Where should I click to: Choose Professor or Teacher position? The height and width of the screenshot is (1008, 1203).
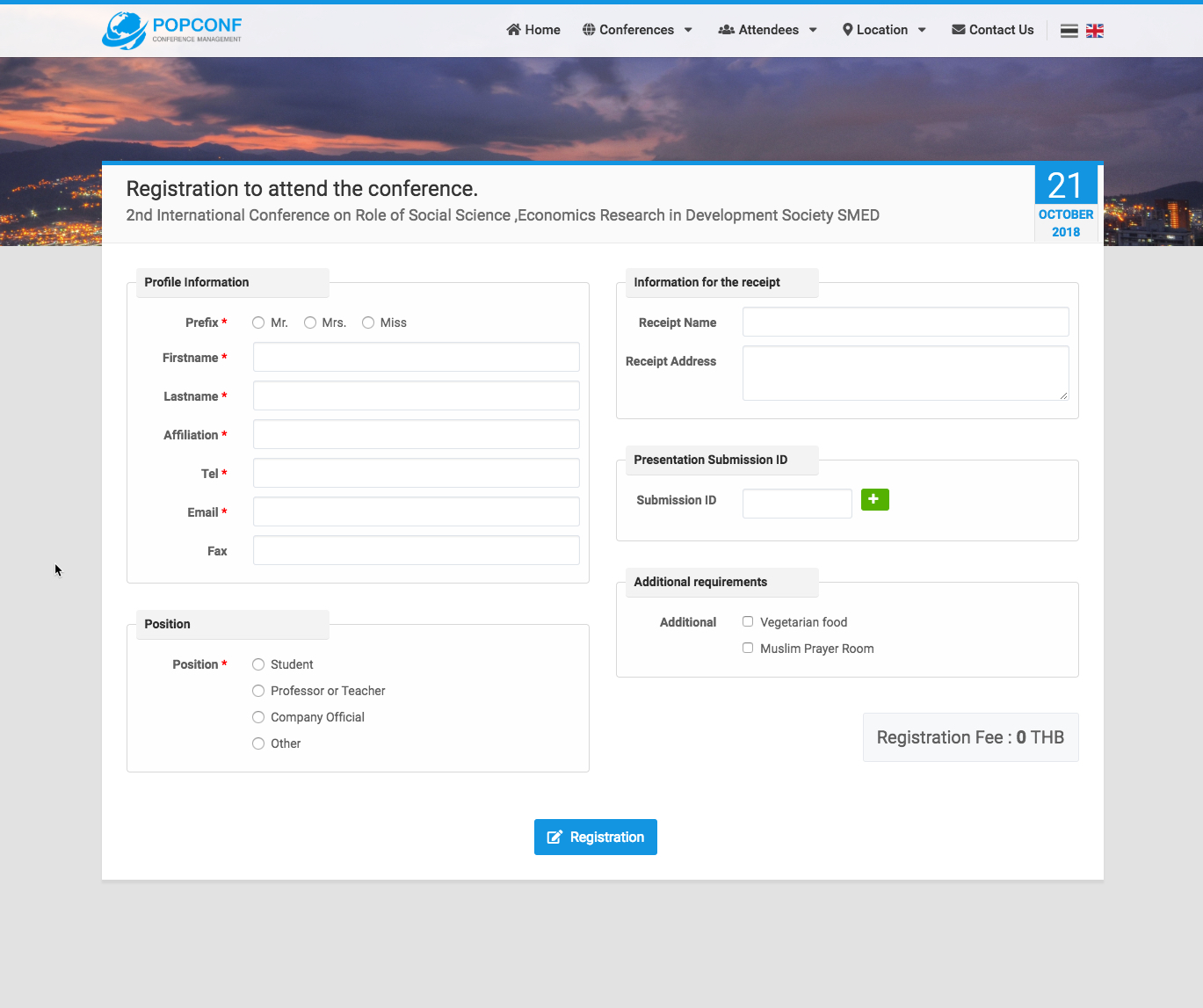258,691
